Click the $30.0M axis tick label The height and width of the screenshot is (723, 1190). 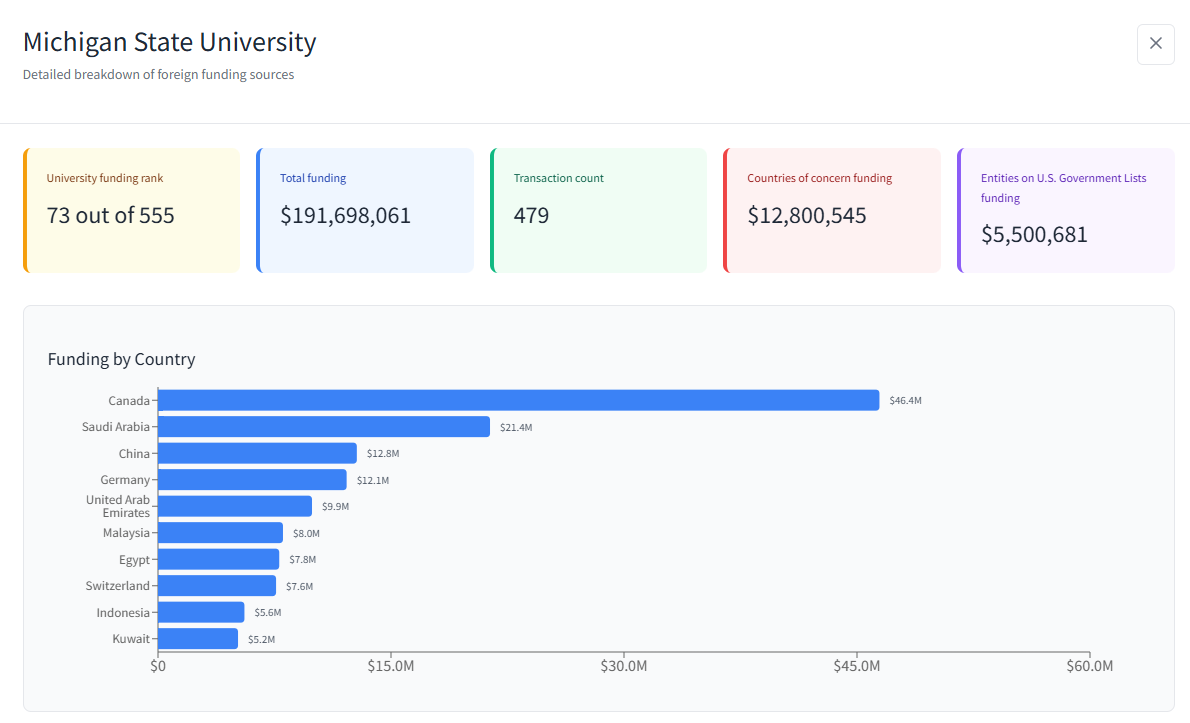click(625, 666)
